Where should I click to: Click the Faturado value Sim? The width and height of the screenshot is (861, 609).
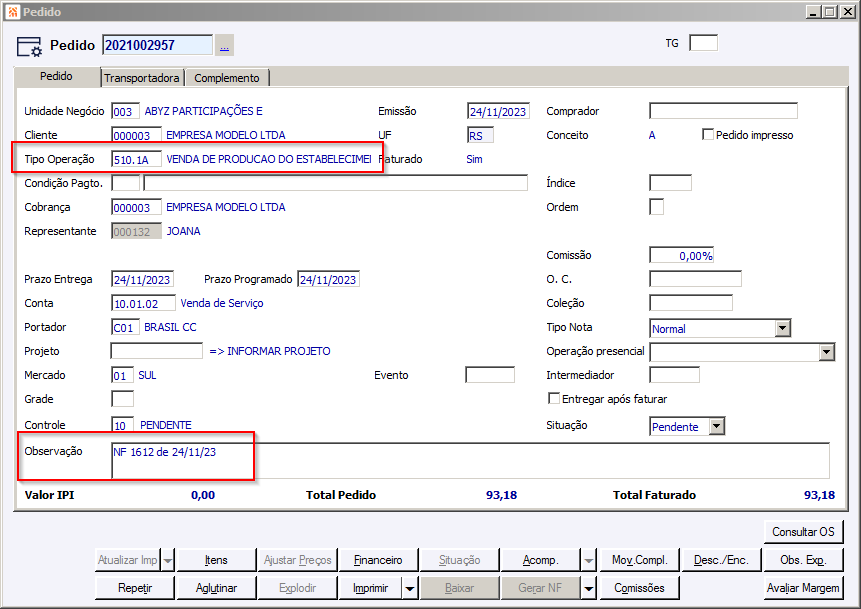tap(474, 159)
